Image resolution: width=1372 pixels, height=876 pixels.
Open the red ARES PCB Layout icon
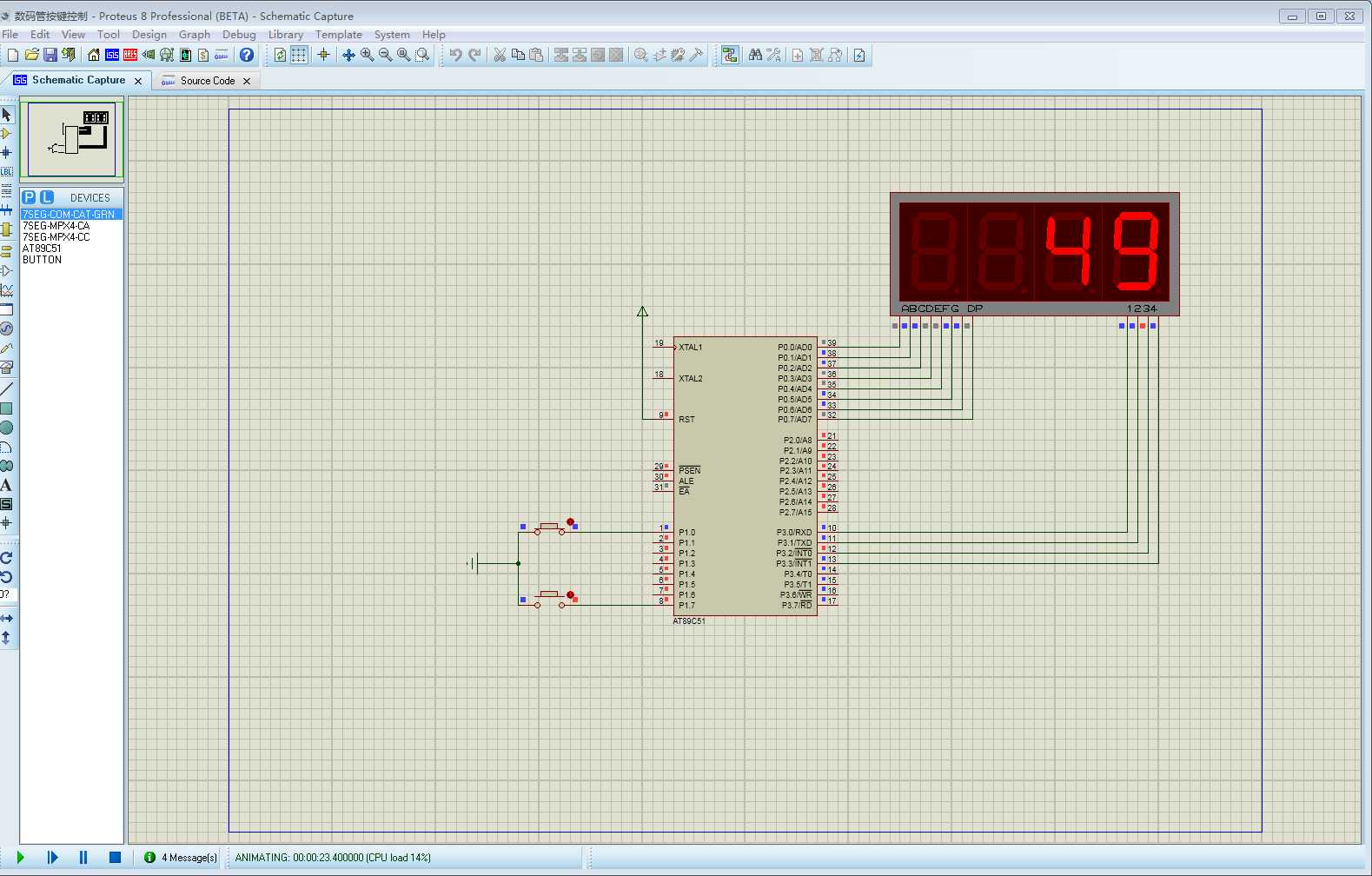pos(130,55)
